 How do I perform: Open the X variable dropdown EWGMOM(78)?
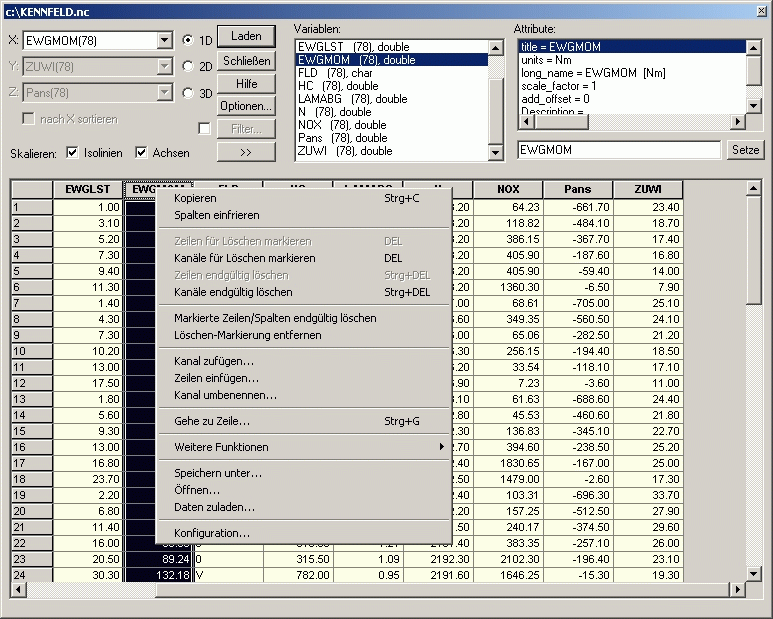[165, 40]
